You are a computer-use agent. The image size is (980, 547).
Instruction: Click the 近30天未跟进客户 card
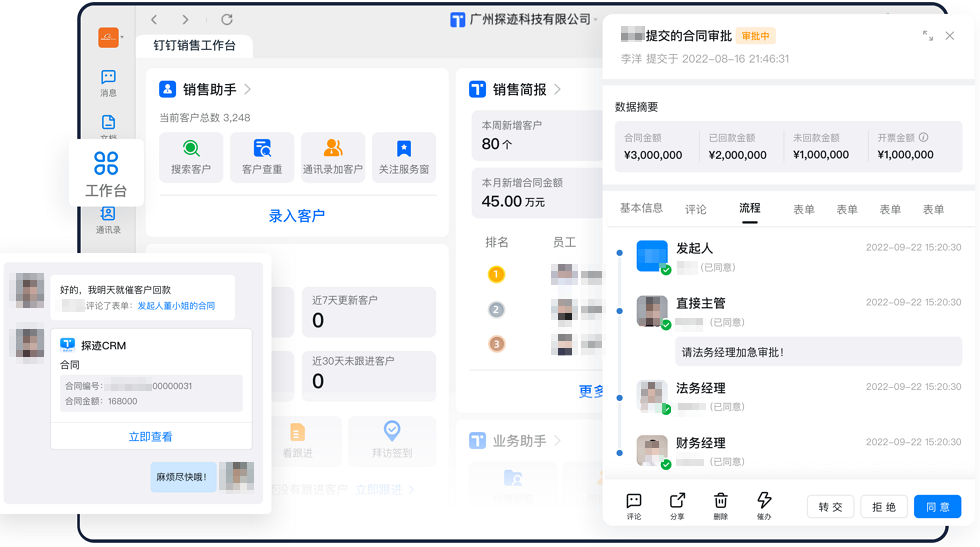tap(369, 376)
